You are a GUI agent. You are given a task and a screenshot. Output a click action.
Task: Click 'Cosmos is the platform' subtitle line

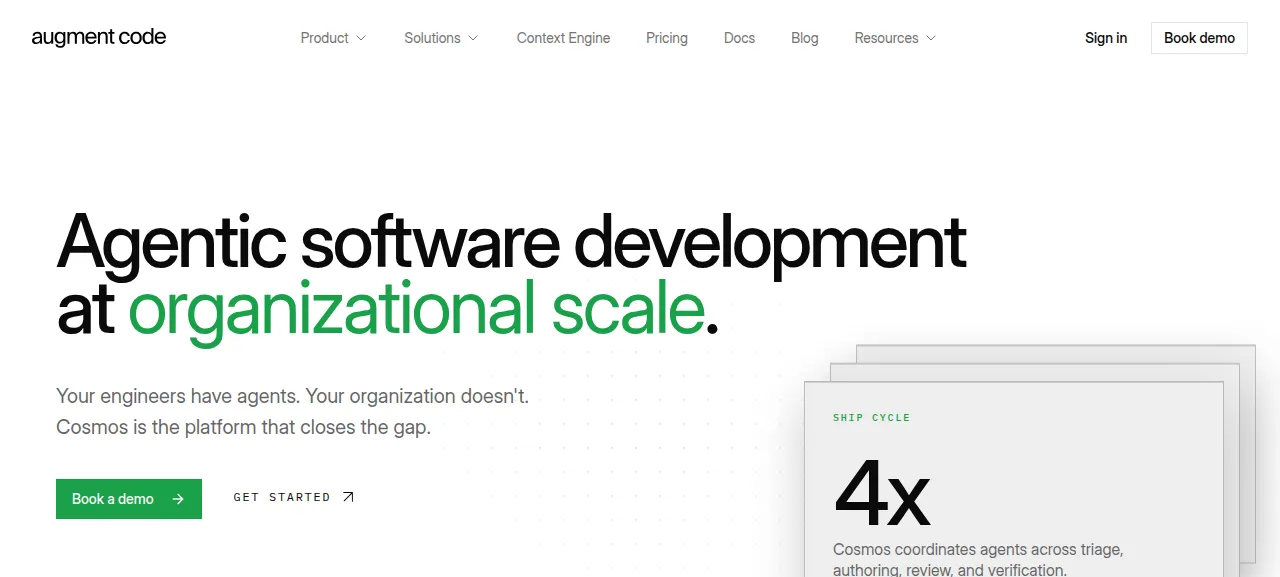243,427
